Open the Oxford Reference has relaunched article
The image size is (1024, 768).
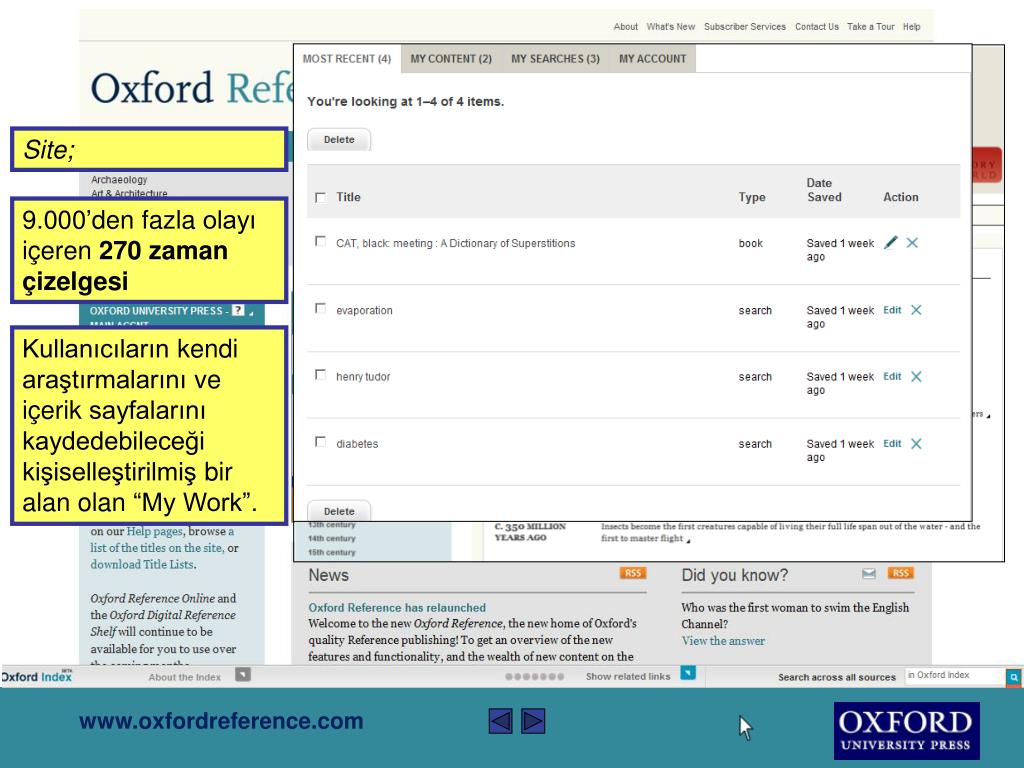[397, 607]
